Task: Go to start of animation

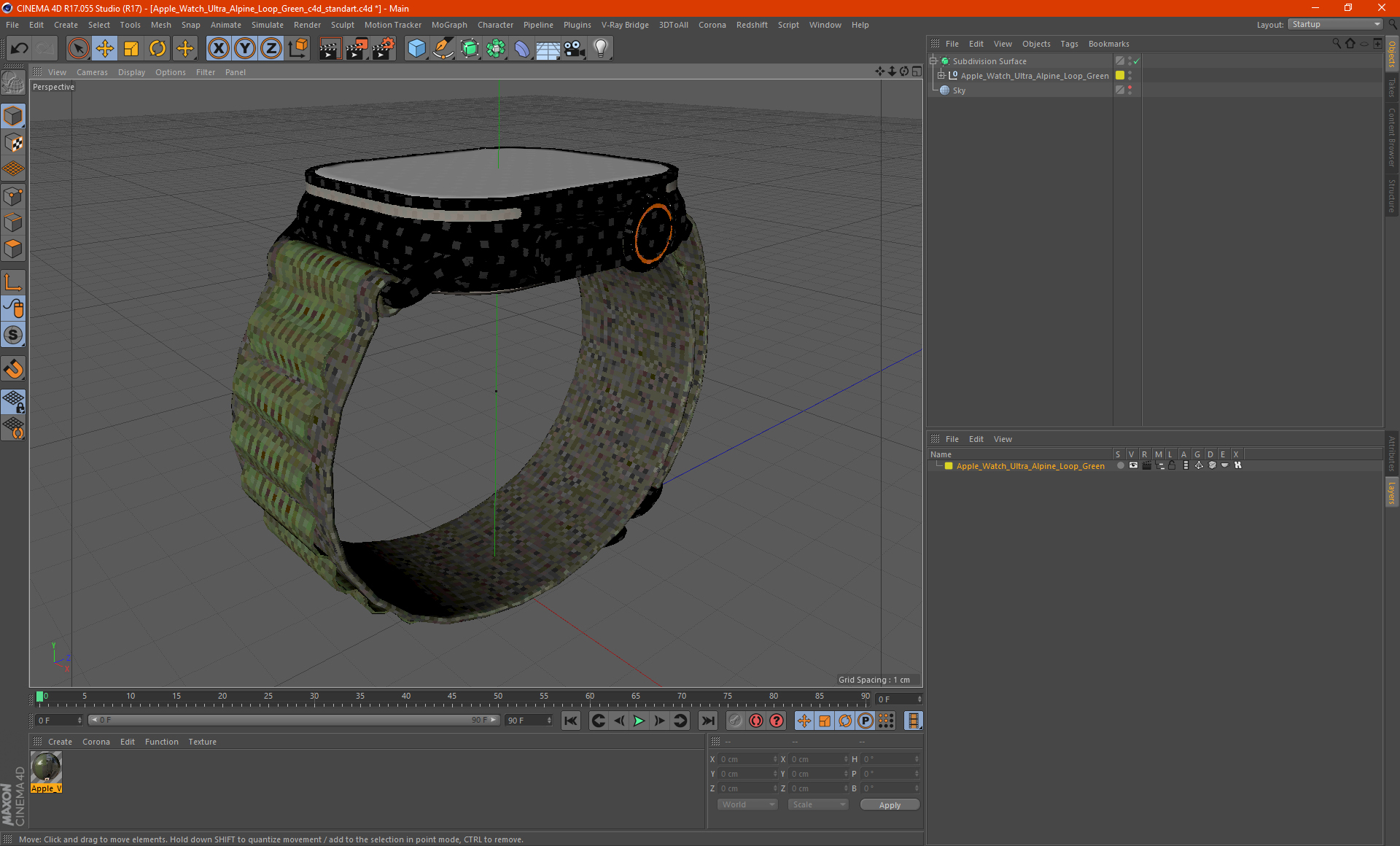Action: pos(570,721)
